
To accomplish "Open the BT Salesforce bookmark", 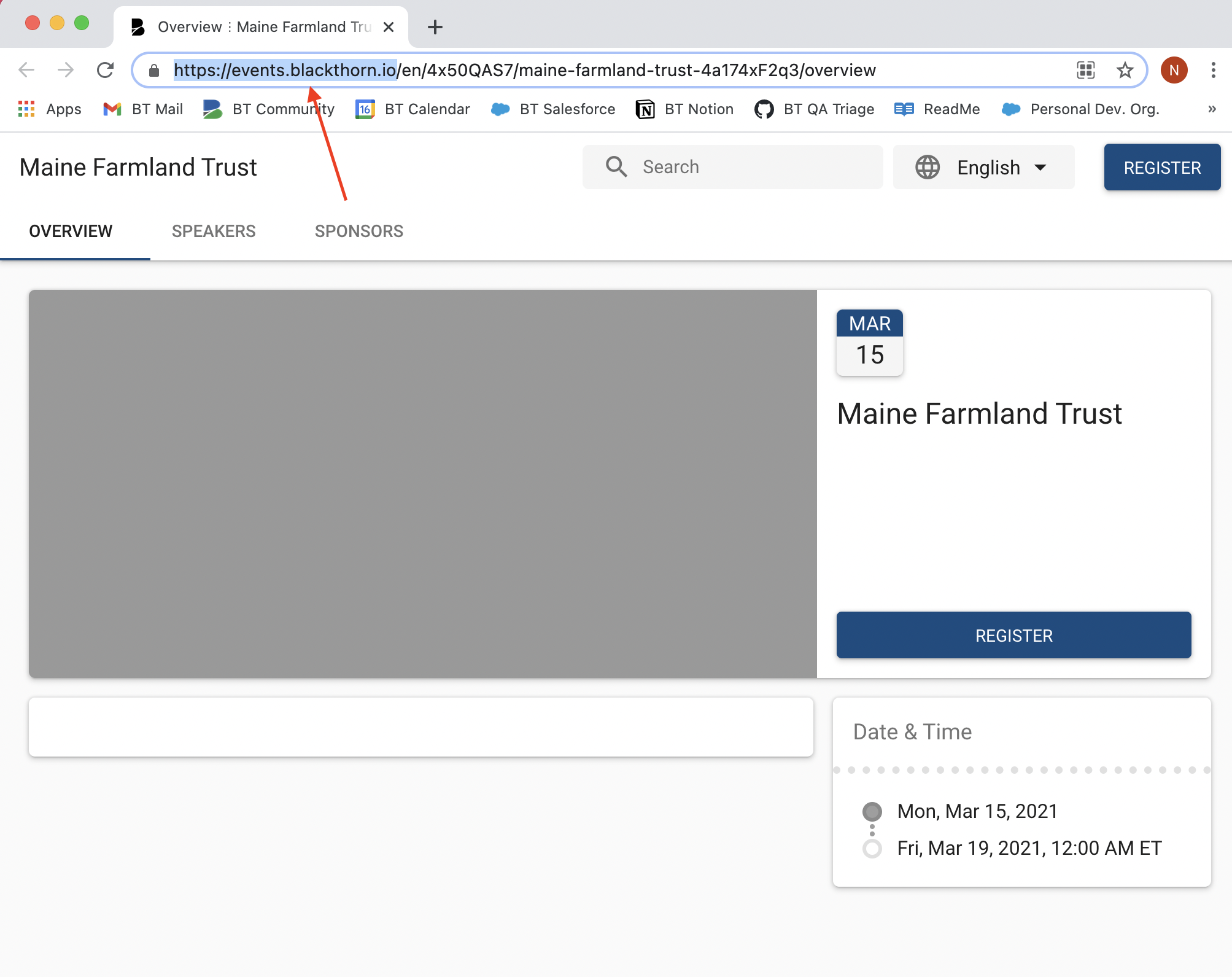I will click(x=553, y=109).
